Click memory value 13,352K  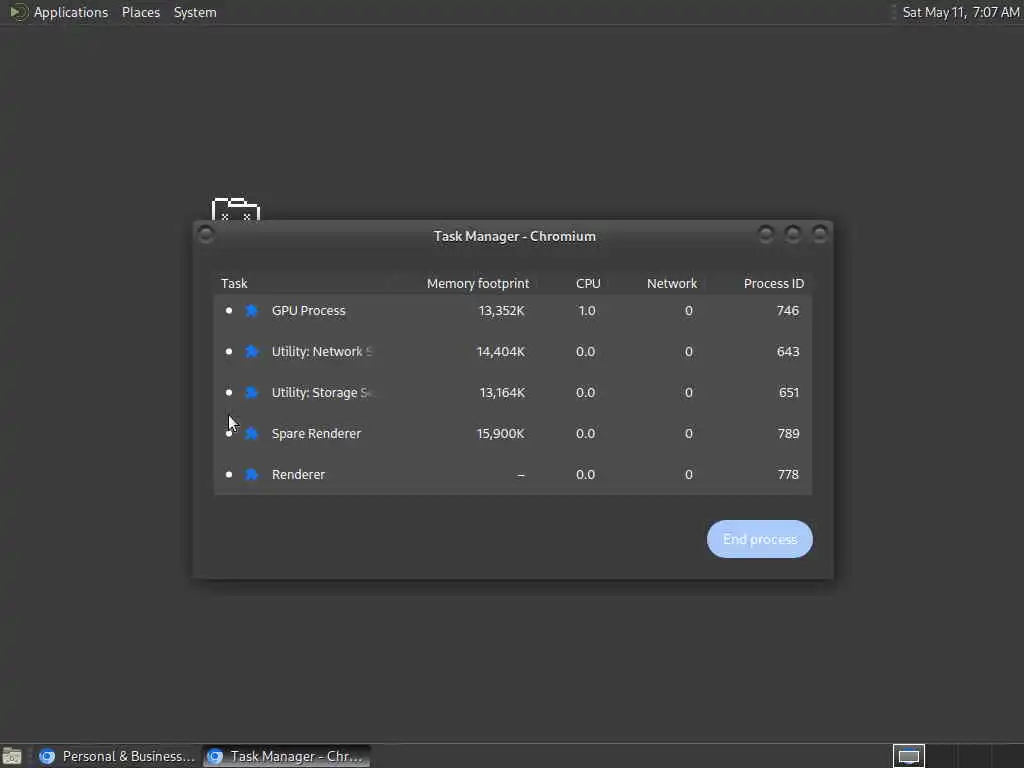pyautogui.click(x=502, y=311)
